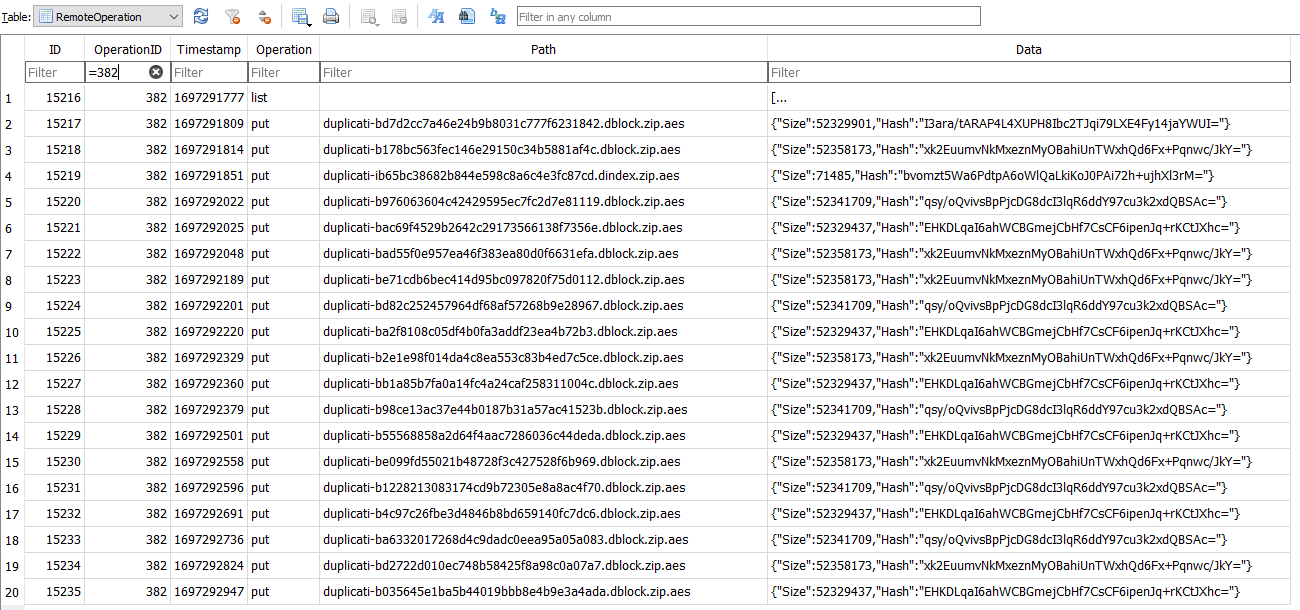Select path duplicati-b976063604c42429595ec7fc2d7e81119.dblock.zip.aes

point(543,202)
